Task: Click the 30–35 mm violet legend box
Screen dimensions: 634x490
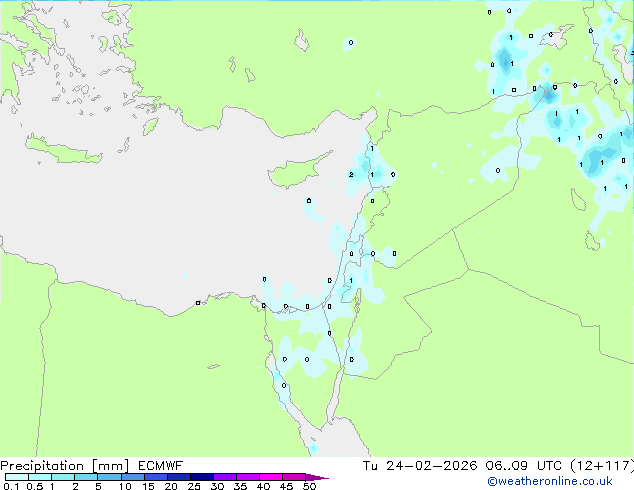Action: pos(224,477)
